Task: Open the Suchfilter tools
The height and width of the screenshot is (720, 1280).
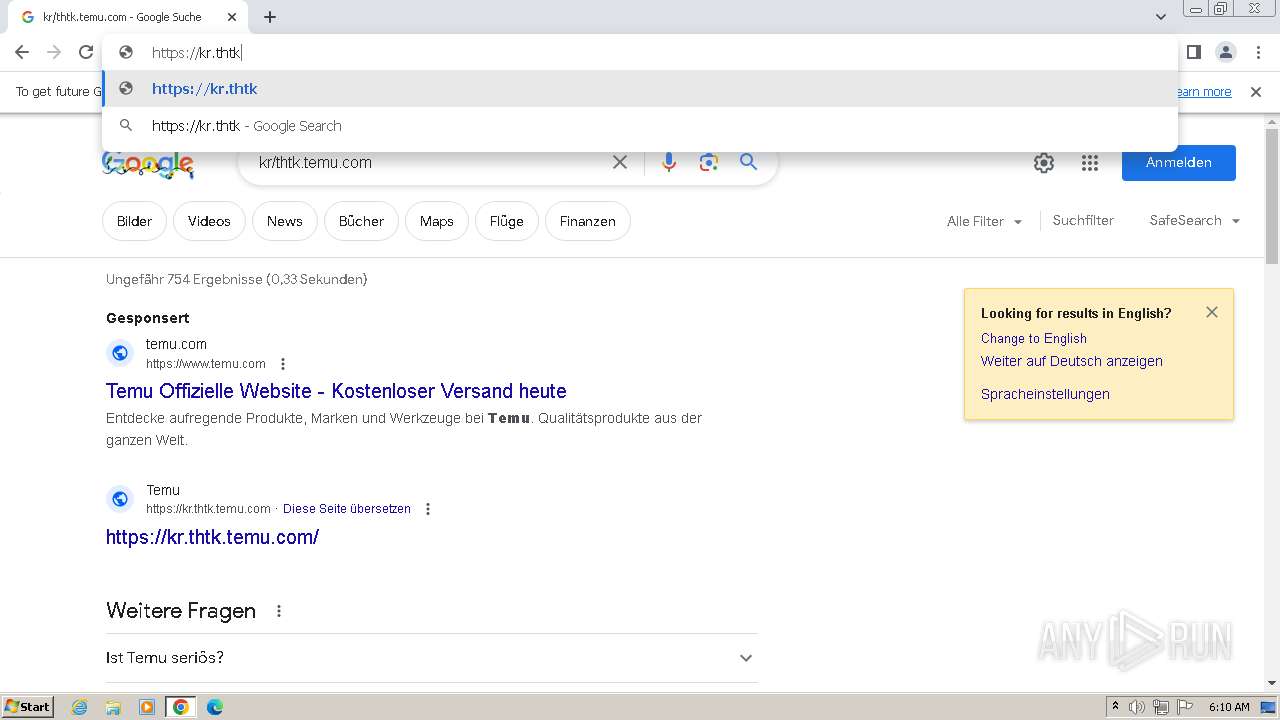Action: (x=1083, y=221)
